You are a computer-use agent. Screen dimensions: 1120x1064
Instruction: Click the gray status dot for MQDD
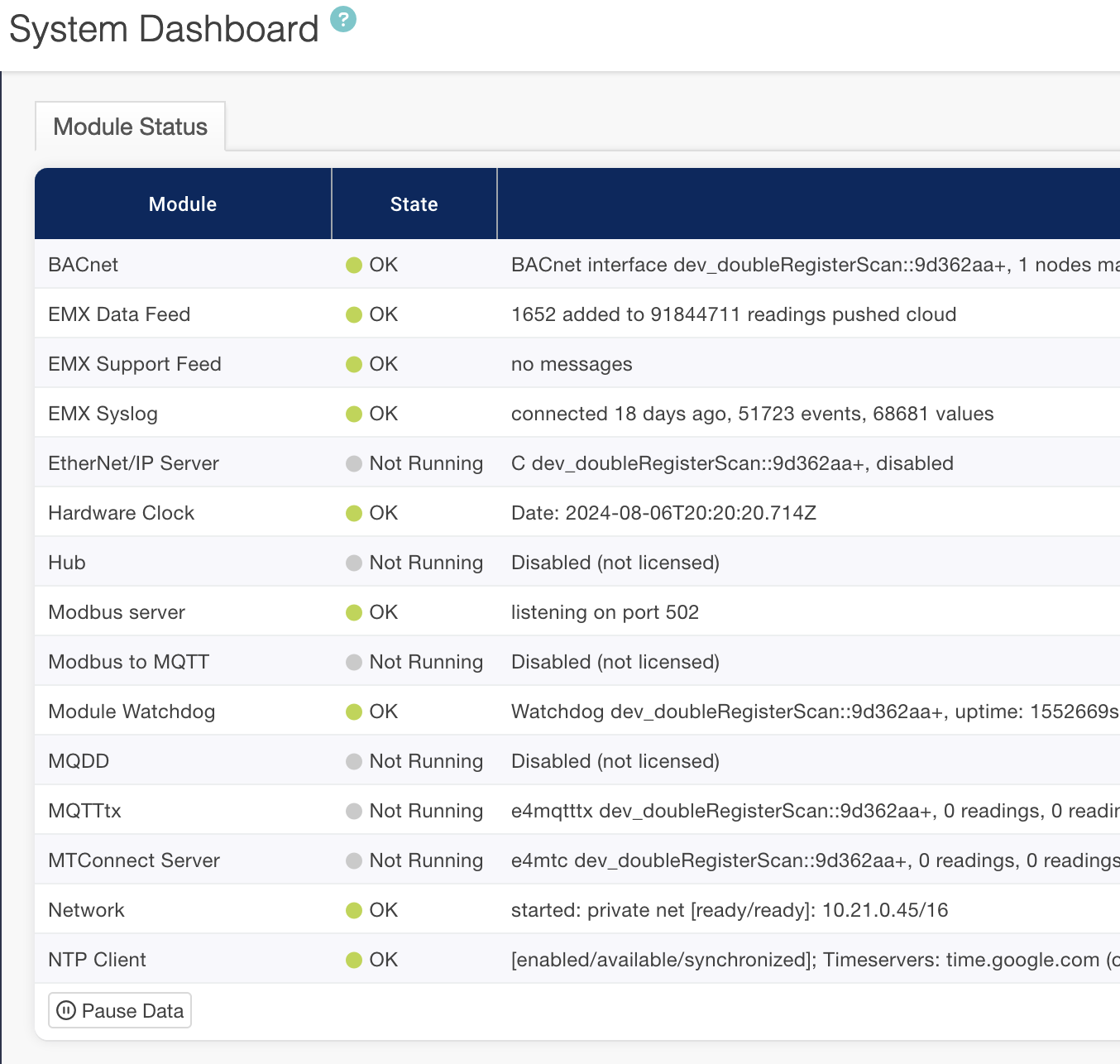354,761
